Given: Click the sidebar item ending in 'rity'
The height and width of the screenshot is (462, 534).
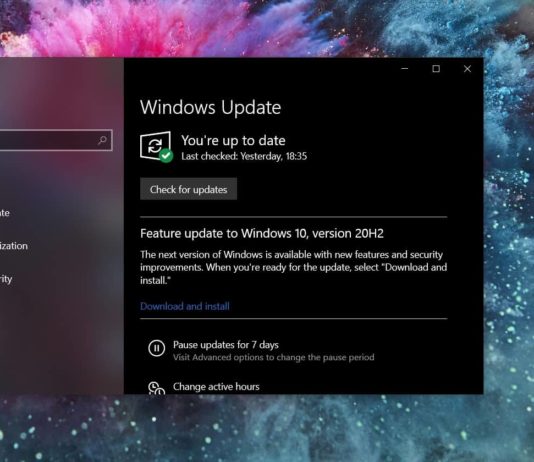Looking at the screenshot, I should (6, 279).
